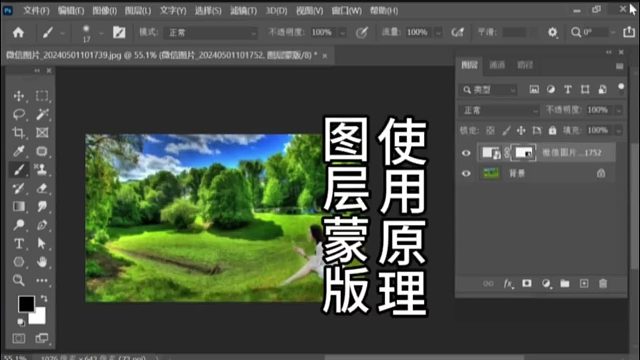Open the layer opacity dropdown arrow
The width and height of the screenshot is (640, 360).
pyautogui.click(x=619, y=110)
